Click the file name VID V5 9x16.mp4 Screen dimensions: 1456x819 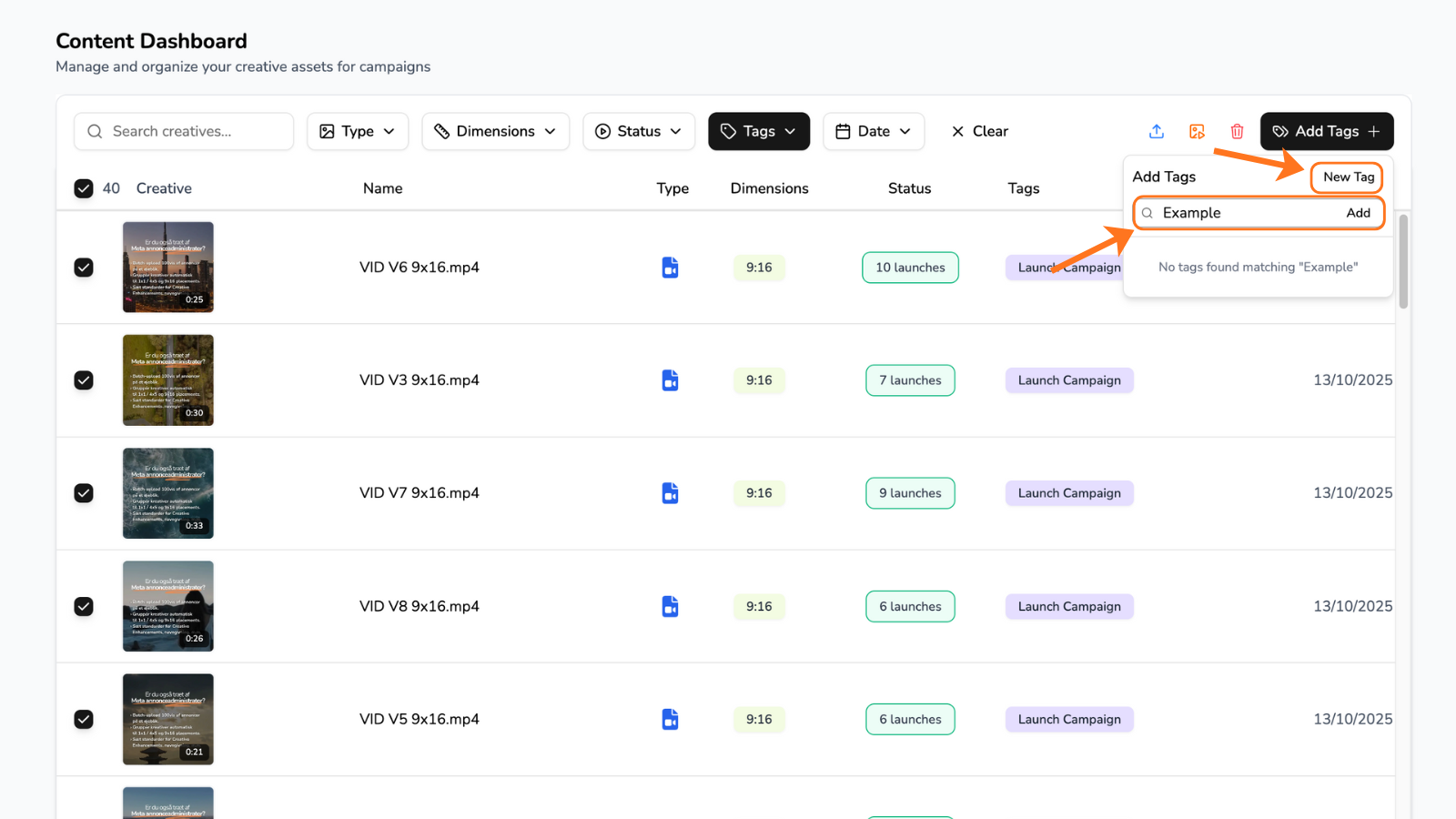419,719
